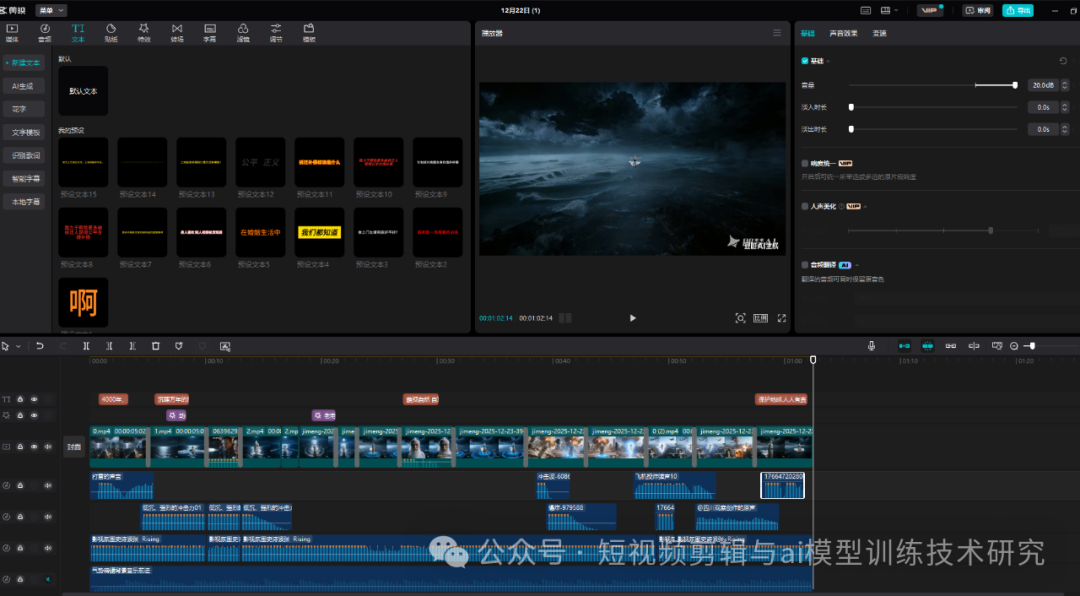Screen dimensions: 1080x596
Task: Open the 特效 effects panel
Action: 144,32
